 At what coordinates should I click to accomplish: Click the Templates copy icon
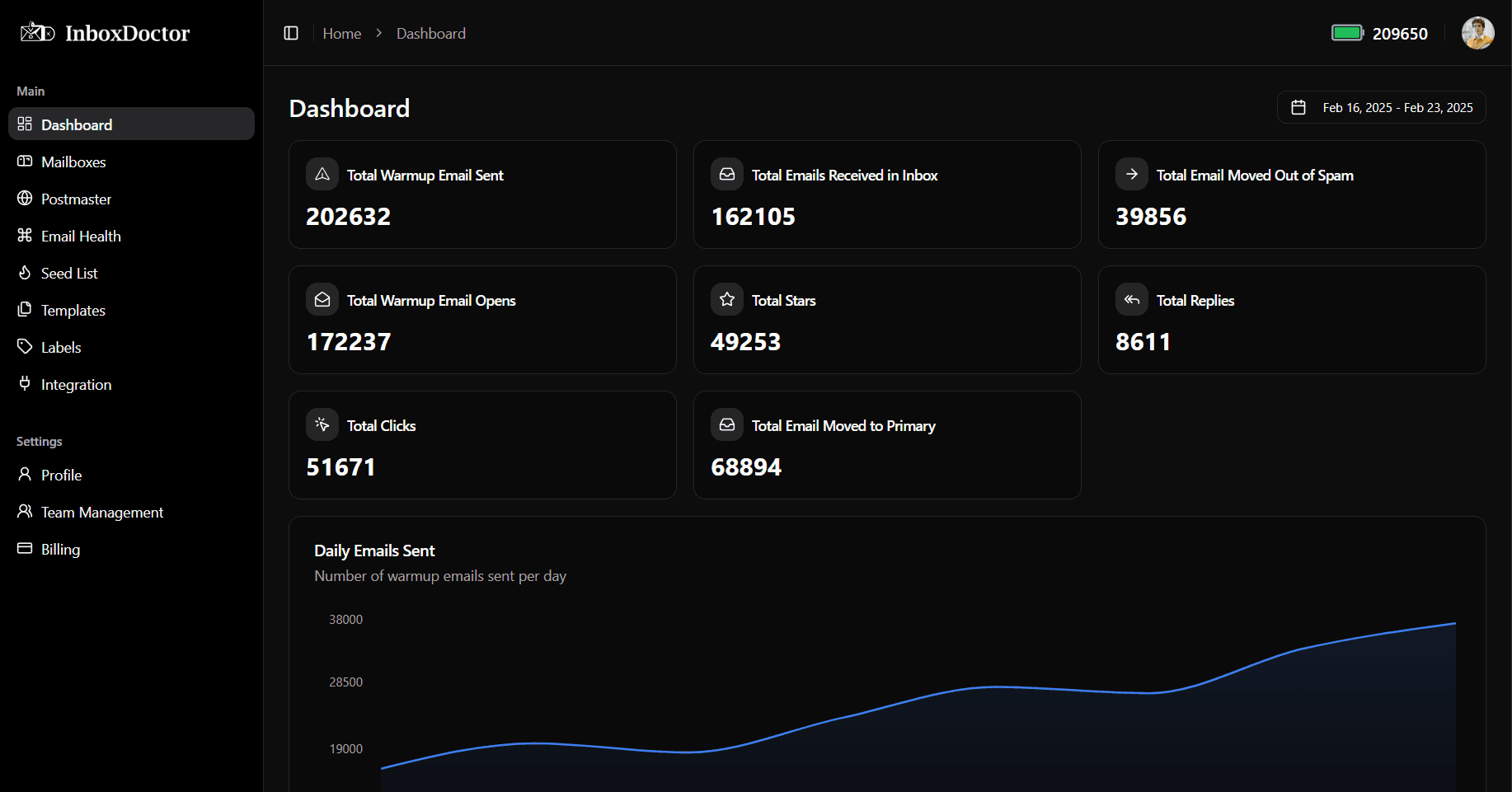(25, 309)
